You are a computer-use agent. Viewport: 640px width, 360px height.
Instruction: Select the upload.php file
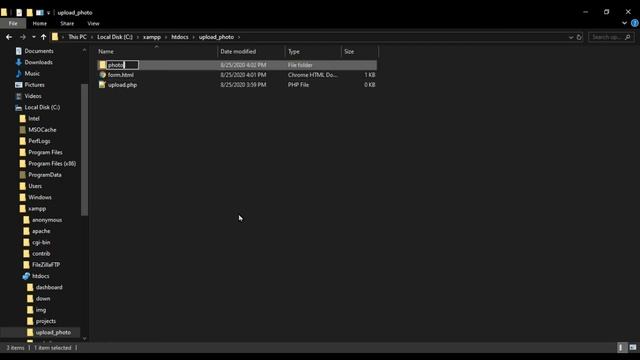coord(122,85)
